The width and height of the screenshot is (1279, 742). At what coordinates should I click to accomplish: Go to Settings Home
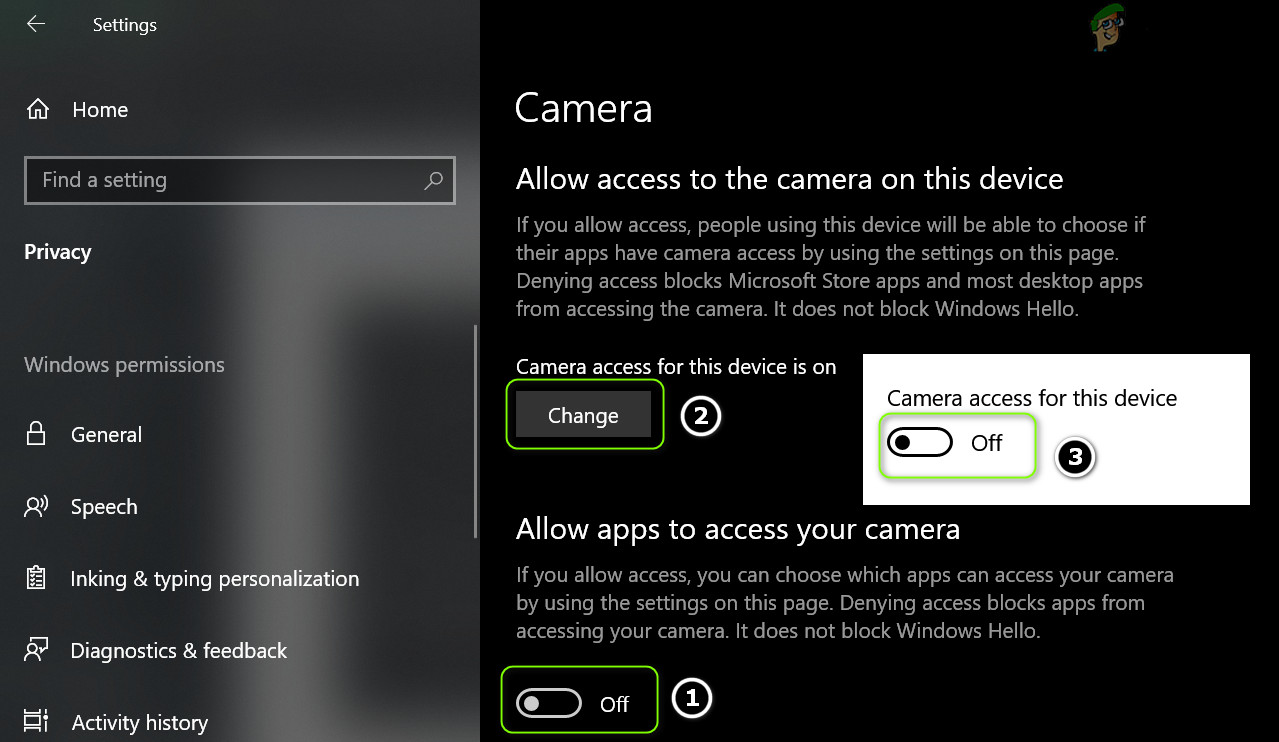click(100, 110)
